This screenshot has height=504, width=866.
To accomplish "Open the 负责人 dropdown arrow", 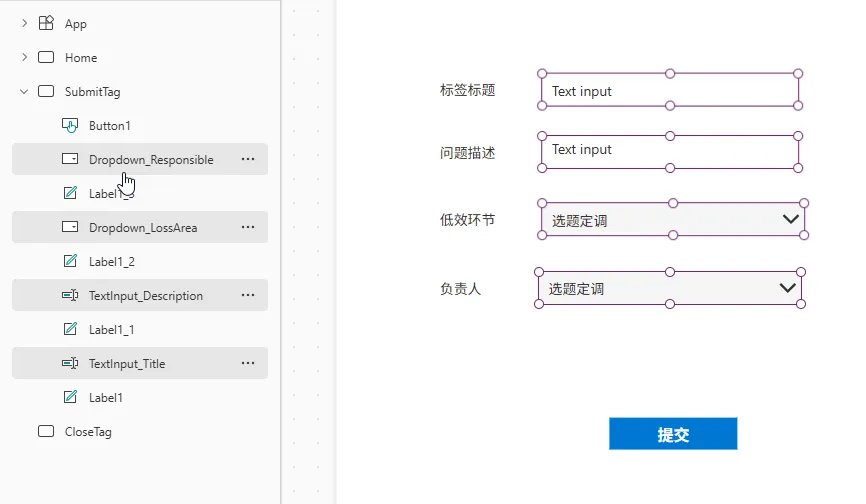I will pyautogui.click(x=787, y=288).
